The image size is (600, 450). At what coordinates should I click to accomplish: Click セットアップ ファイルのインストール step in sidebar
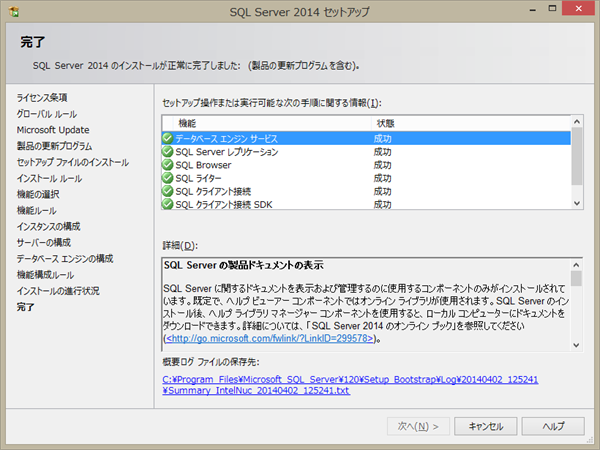(73, 162)
